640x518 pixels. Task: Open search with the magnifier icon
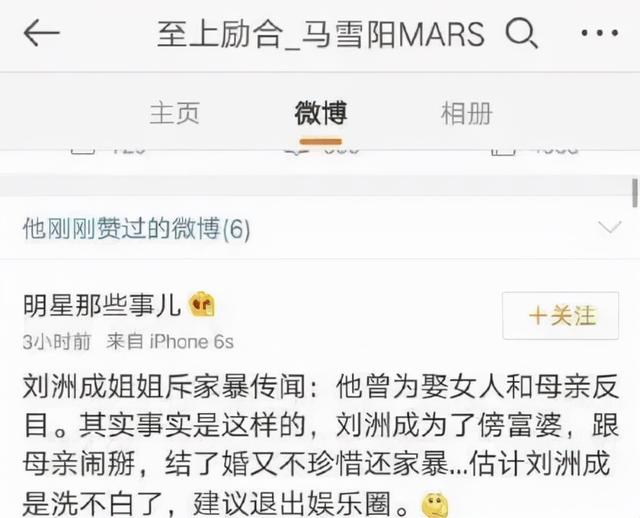coord(521,34)
